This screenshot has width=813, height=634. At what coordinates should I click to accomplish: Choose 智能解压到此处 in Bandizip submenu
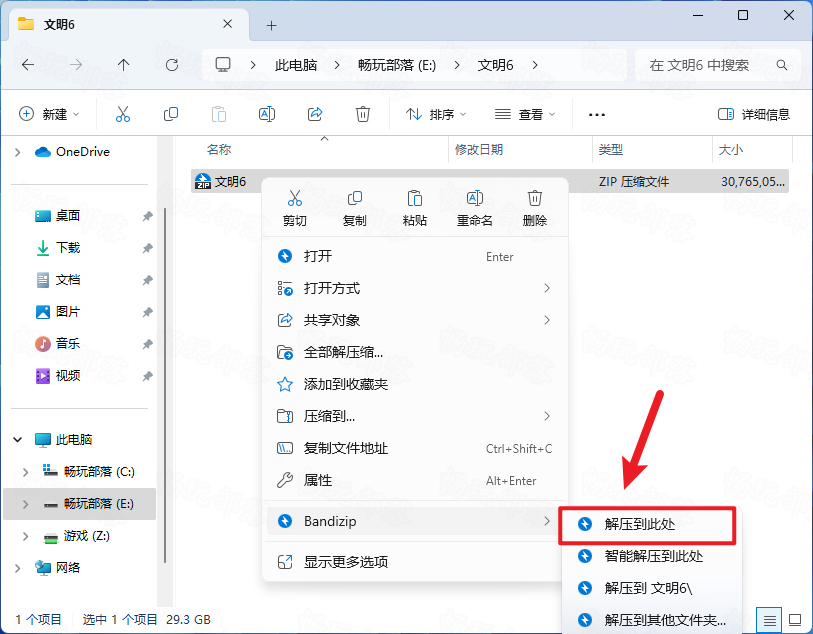652,556
